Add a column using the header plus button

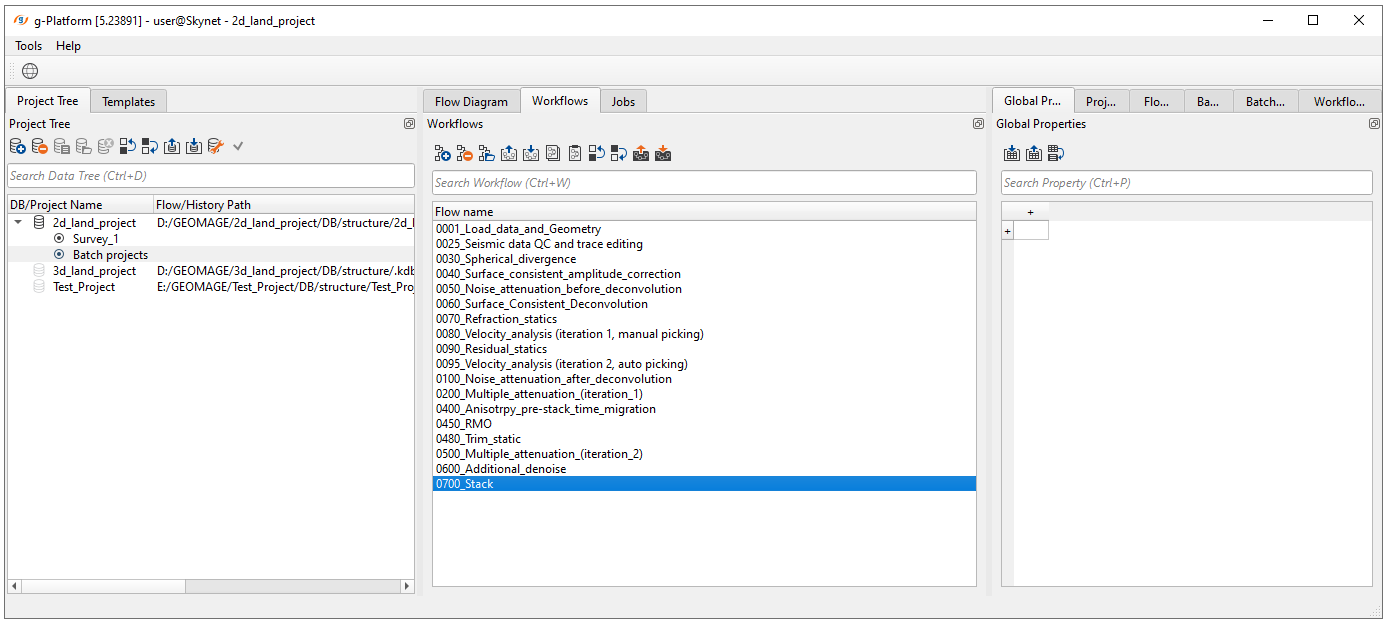[1031, 212]
